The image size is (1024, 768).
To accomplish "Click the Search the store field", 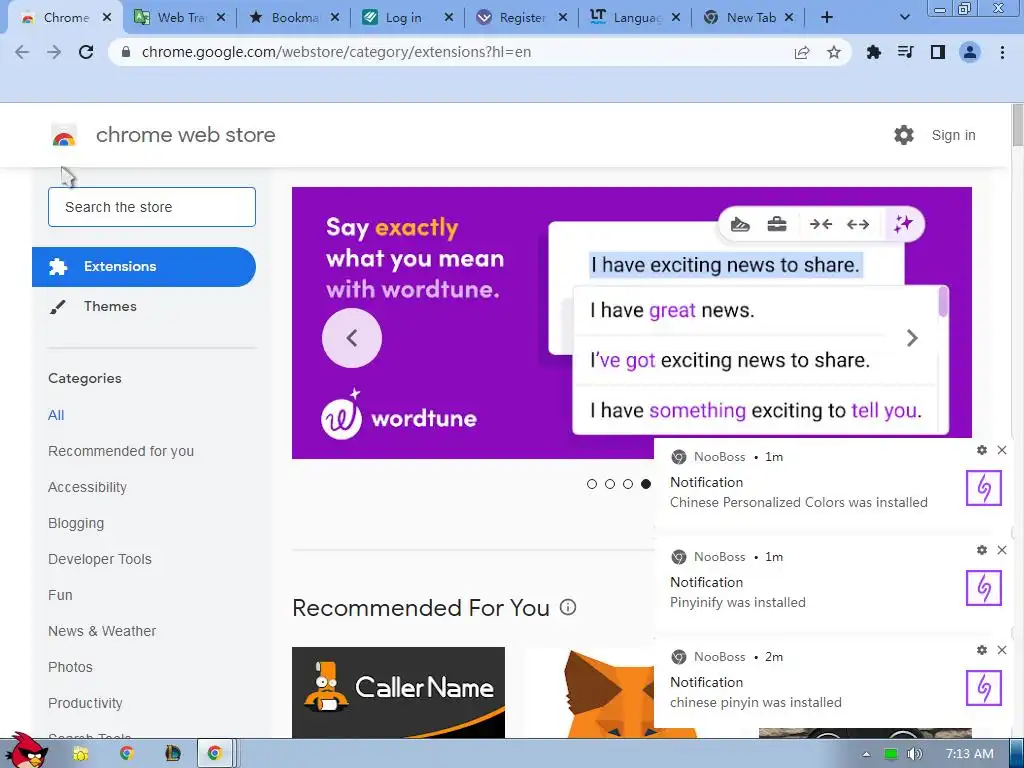I will [x=152, y=207].
